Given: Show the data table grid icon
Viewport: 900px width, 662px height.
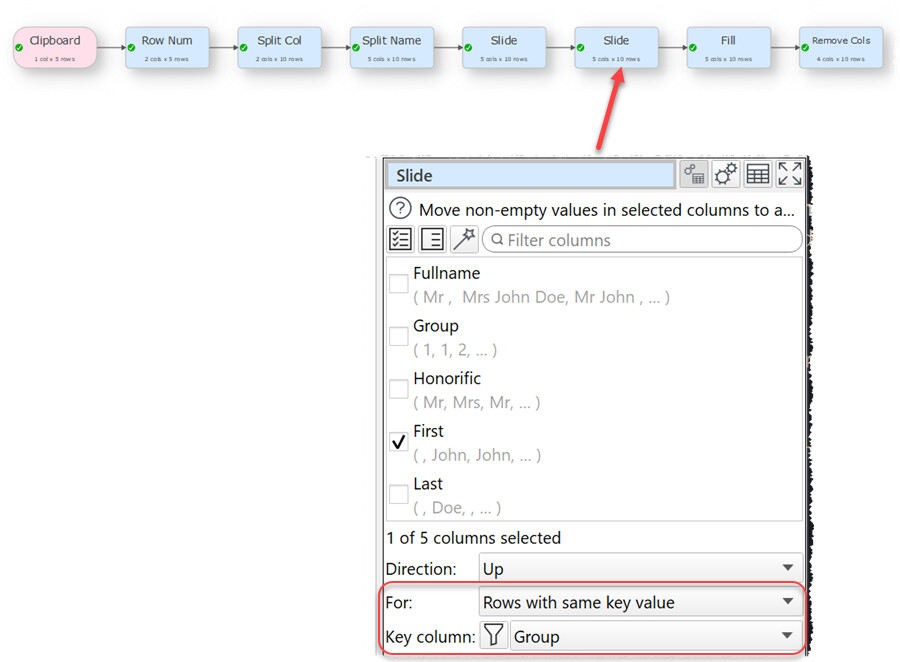Looking at the screenshot, I should pyautogui.click(x=758, y=174).
